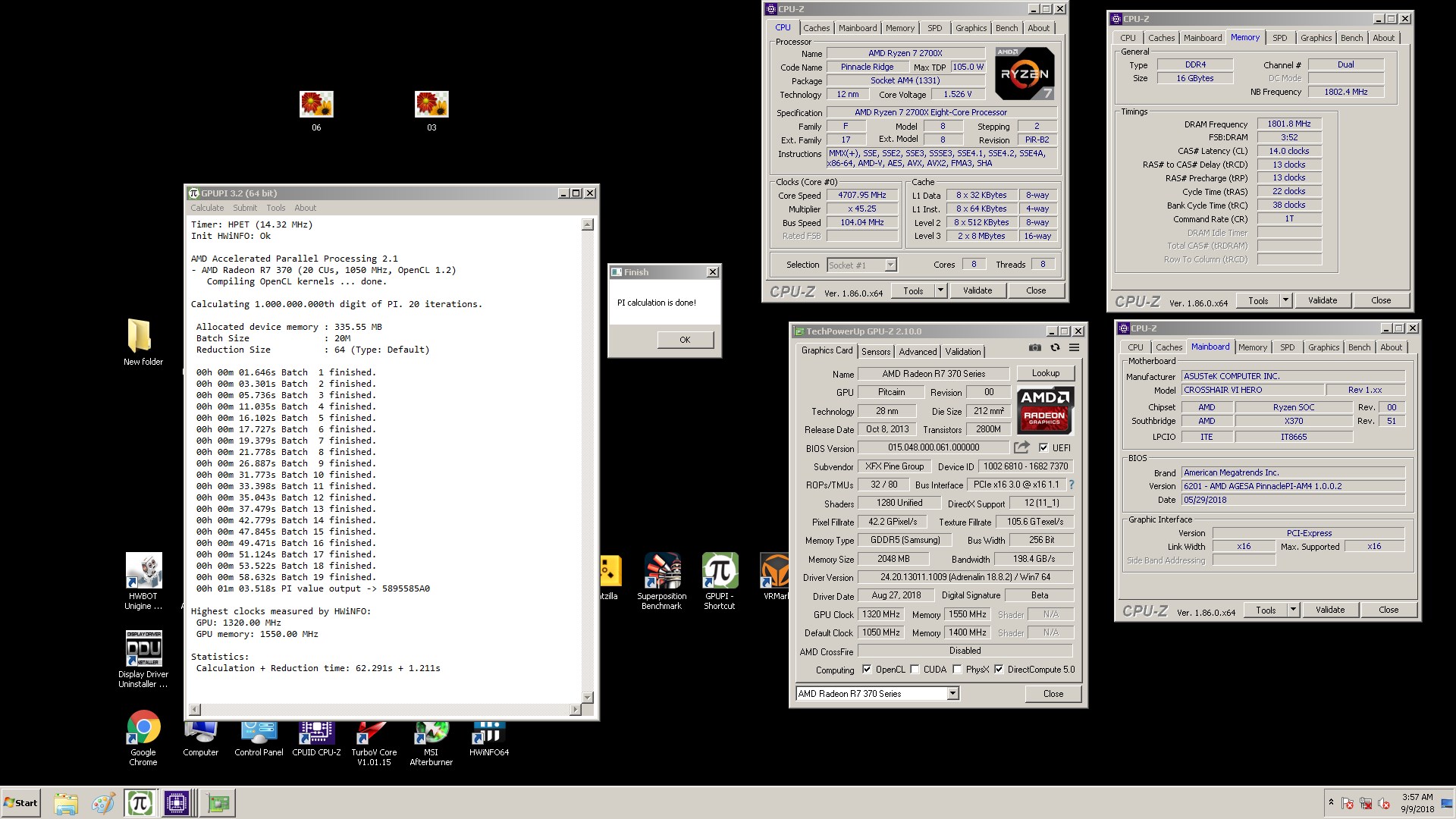The height and width of the screenshot is (819, 1456).
Task: Open the New folder desktop icon
Action: [143, 342]
